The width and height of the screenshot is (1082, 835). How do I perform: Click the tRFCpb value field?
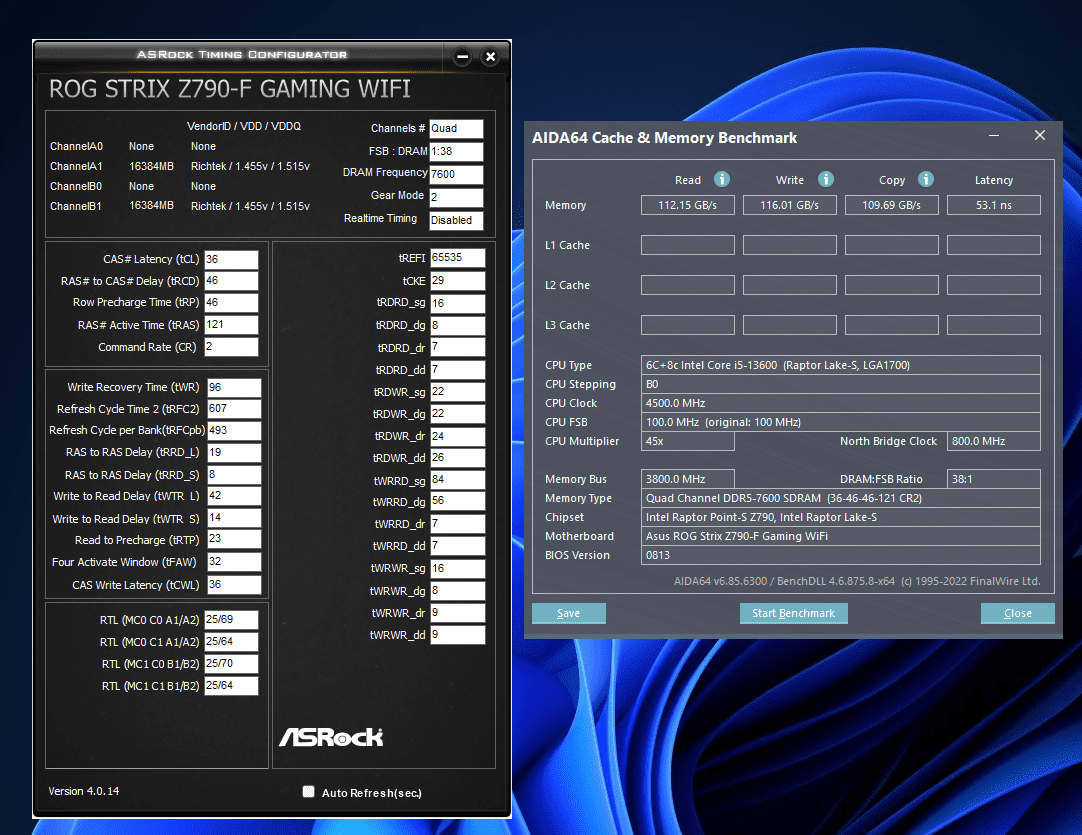[234, 431]
